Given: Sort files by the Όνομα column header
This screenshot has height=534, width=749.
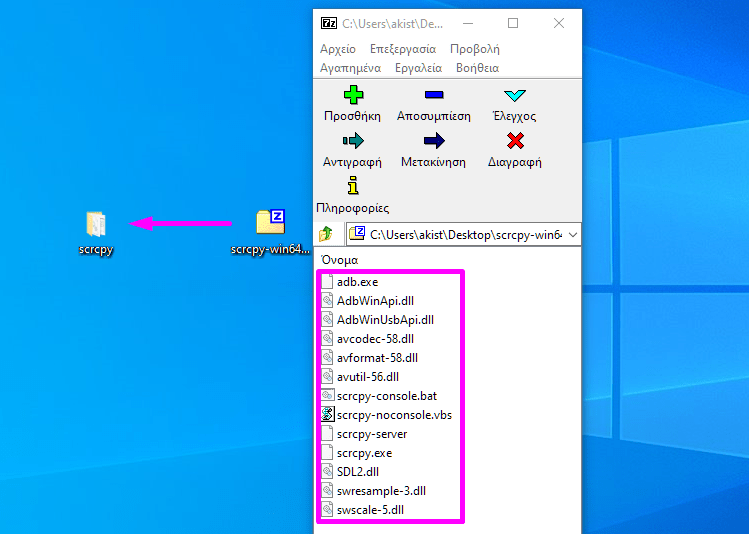Looking at the screenshot, I should click(340, 260).
